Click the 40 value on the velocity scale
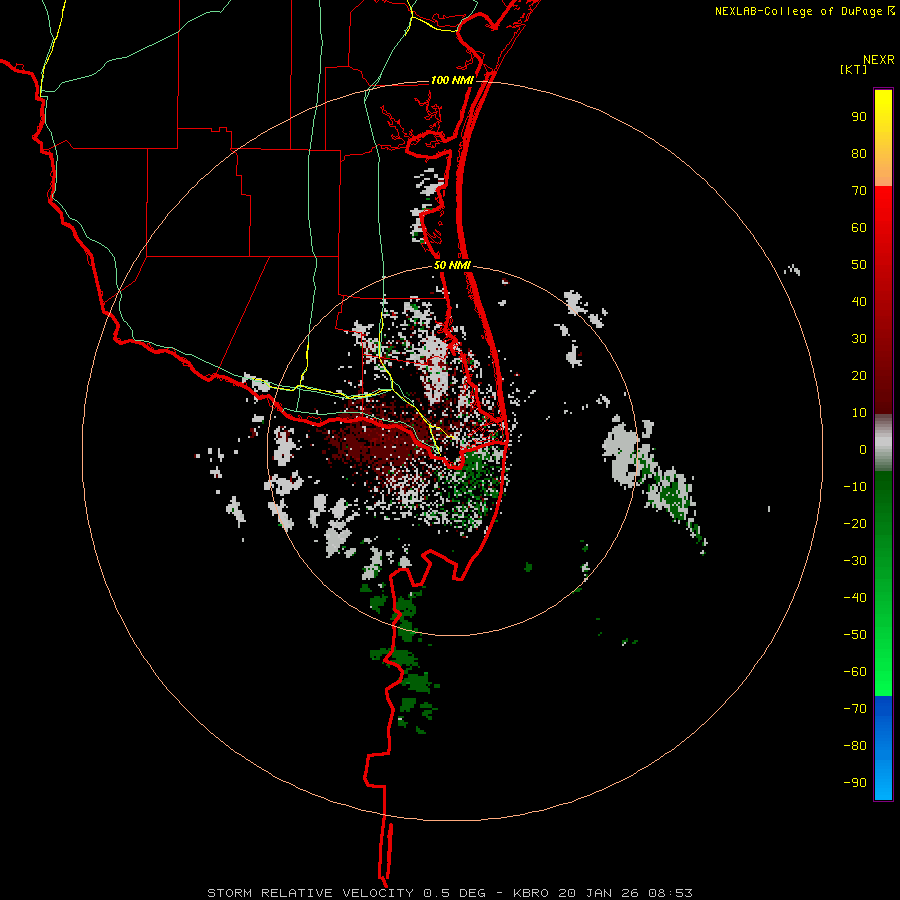Viewport: 900px width, 900px height. (859, 302)
